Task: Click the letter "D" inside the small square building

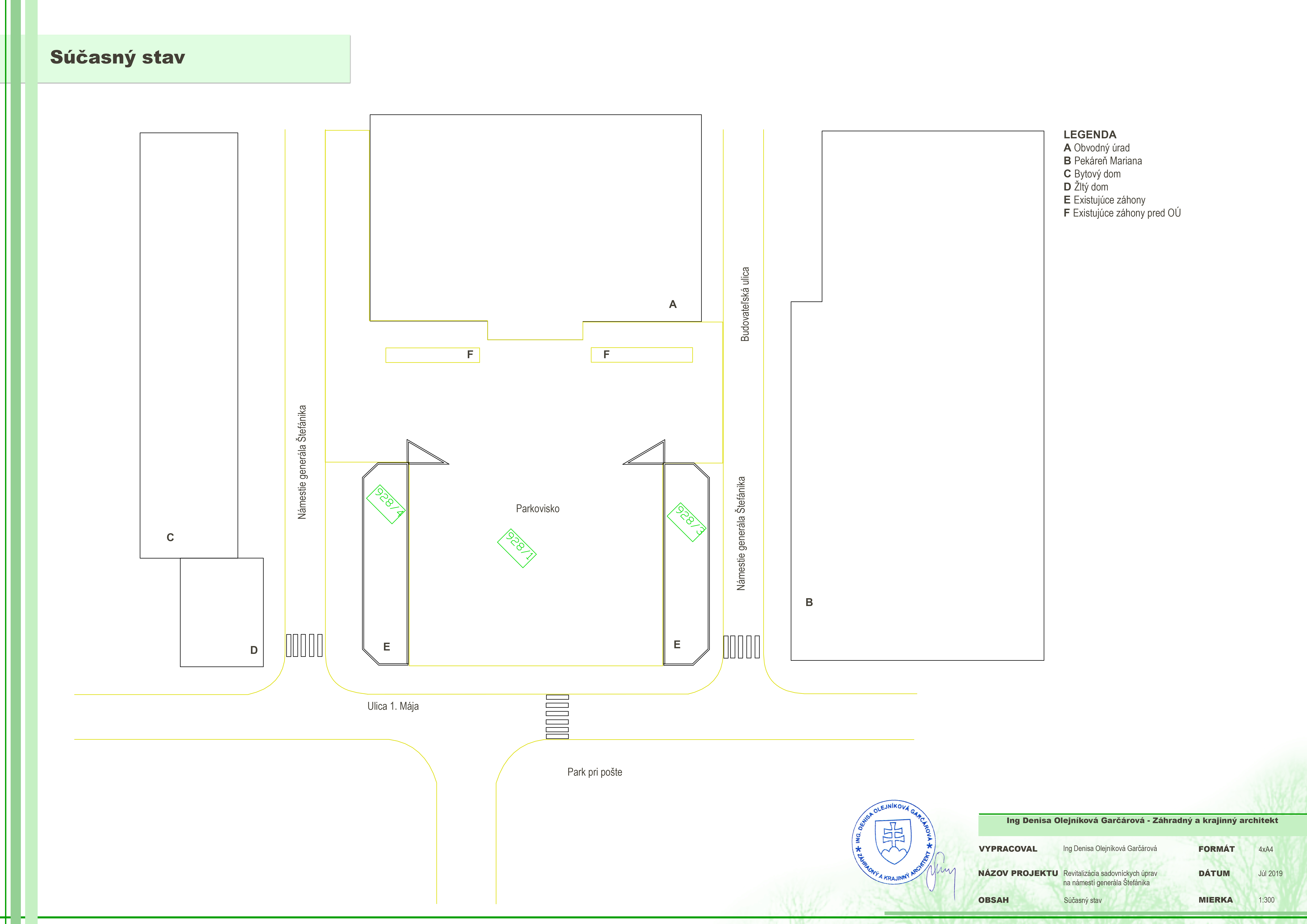Action: point(254,650)
